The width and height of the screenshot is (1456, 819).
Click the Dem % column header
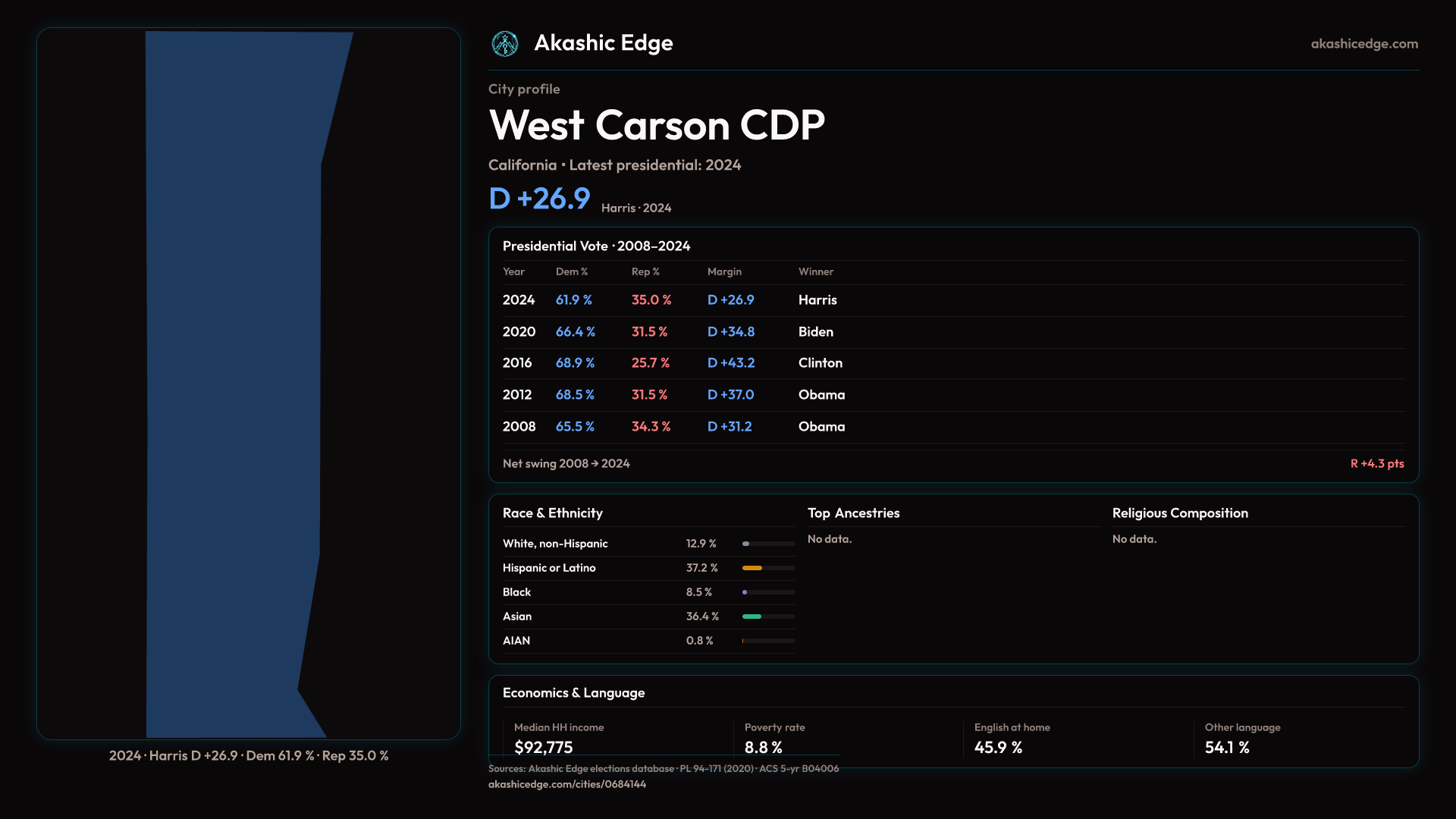pos(571,271)
